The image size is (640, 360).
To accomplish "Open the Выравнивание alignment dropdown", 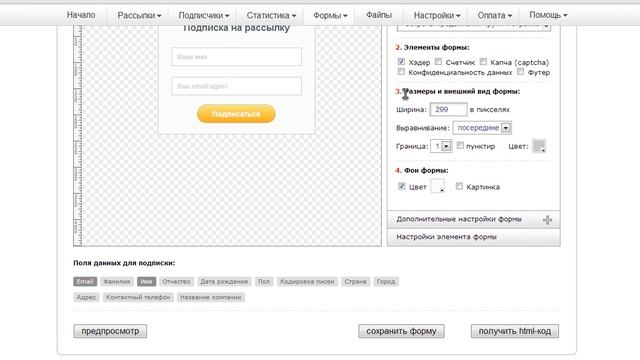I will click(x=482, y=128).
